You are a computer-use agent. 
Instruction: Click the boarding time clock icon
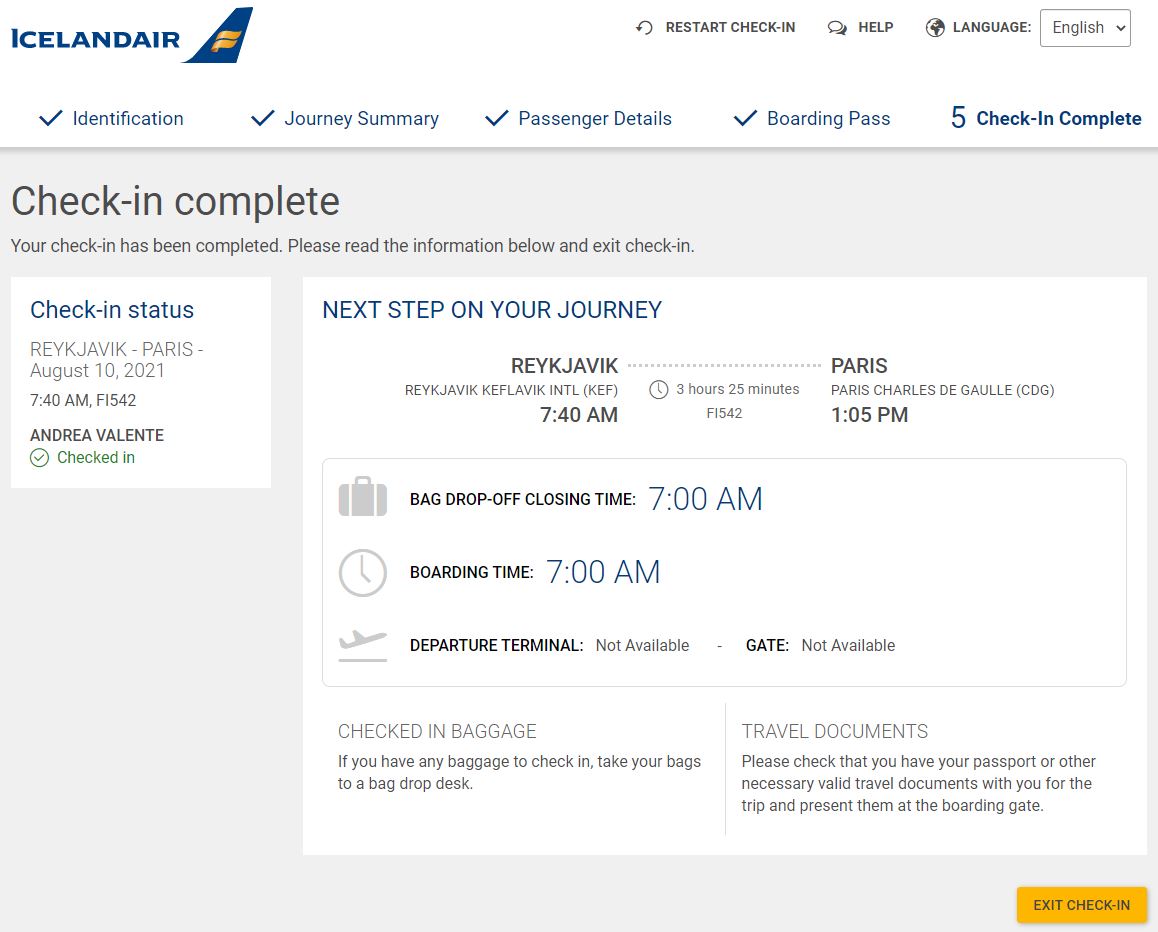click(363, 572)
